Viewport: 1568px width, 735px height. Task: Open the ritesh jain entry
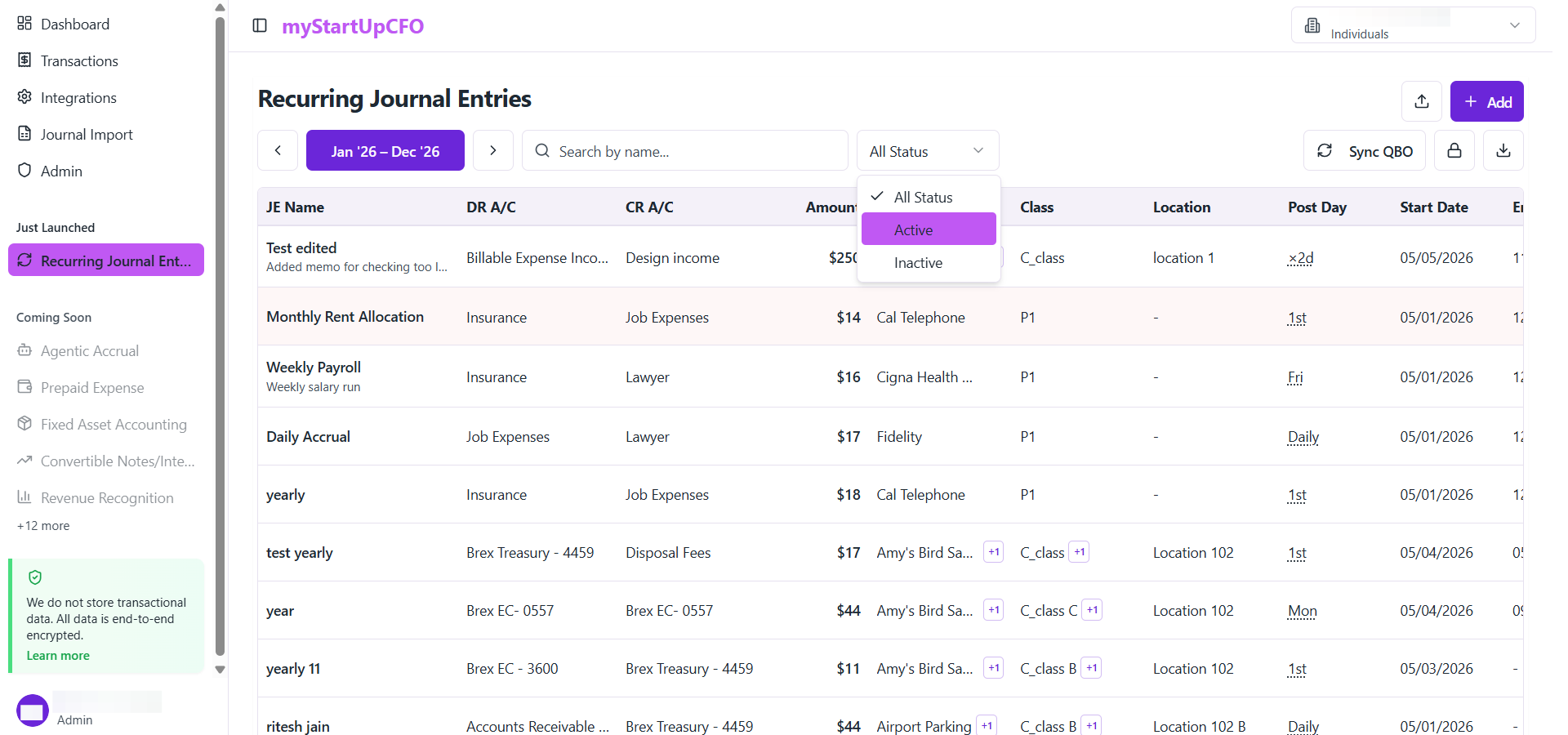click(298, 726)
